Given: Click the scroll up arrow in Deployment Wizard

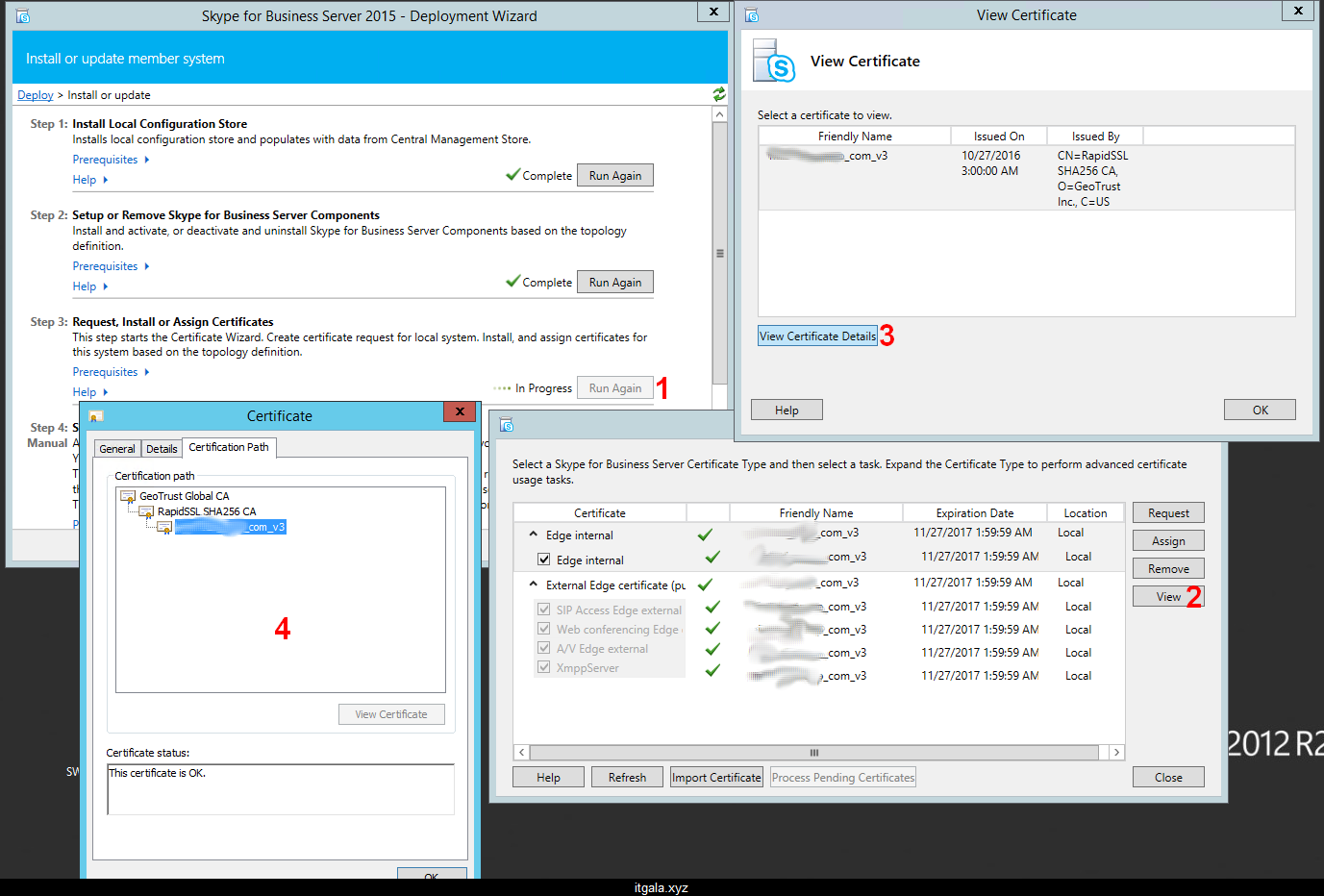Looking at the screenshot, I should point(719,114).
